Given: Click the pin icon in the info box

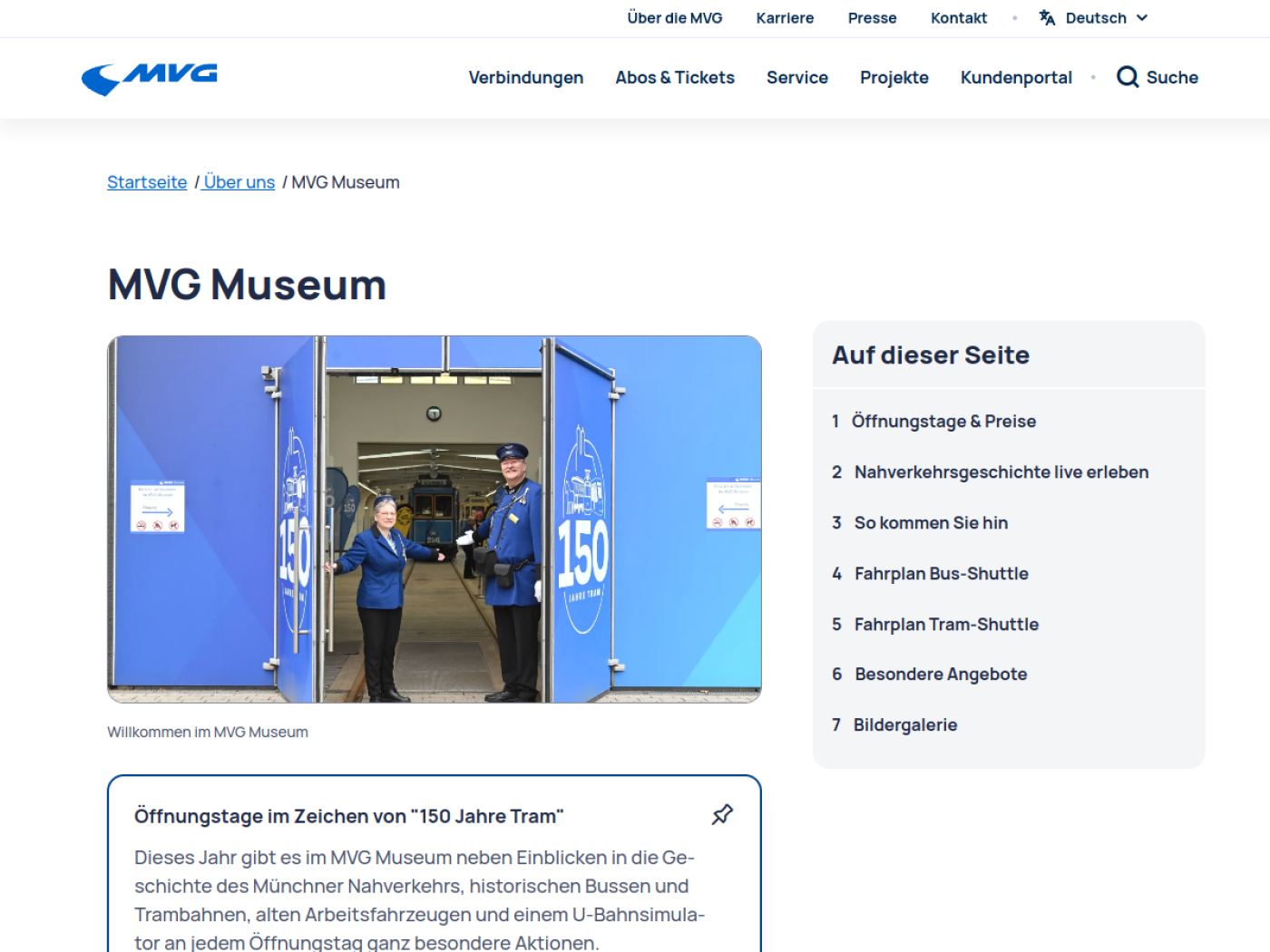Looking at the screenshot, I should coord(722,814).
